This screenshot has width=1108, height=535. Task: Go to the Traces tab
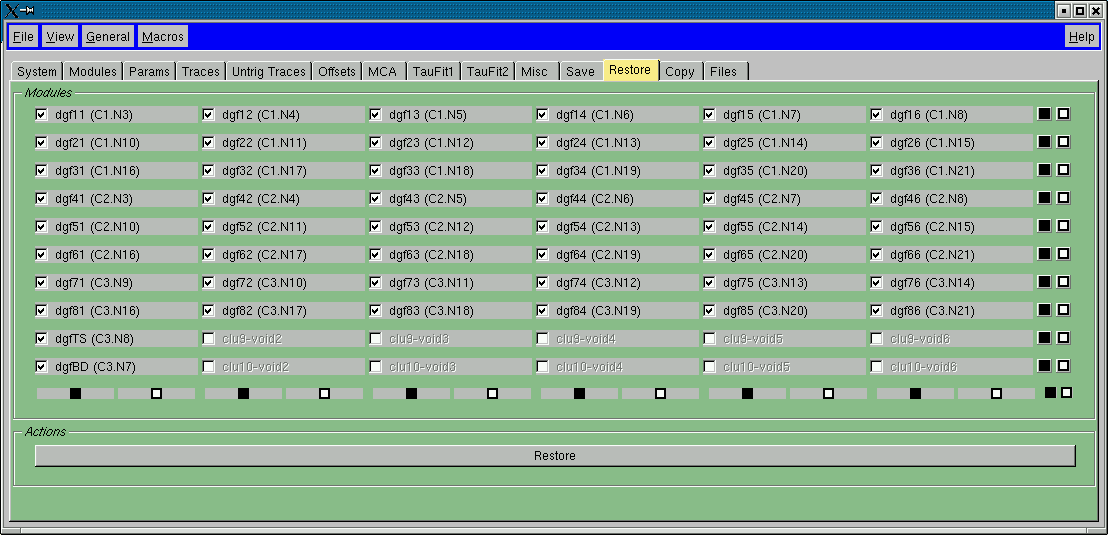point(201,71)
